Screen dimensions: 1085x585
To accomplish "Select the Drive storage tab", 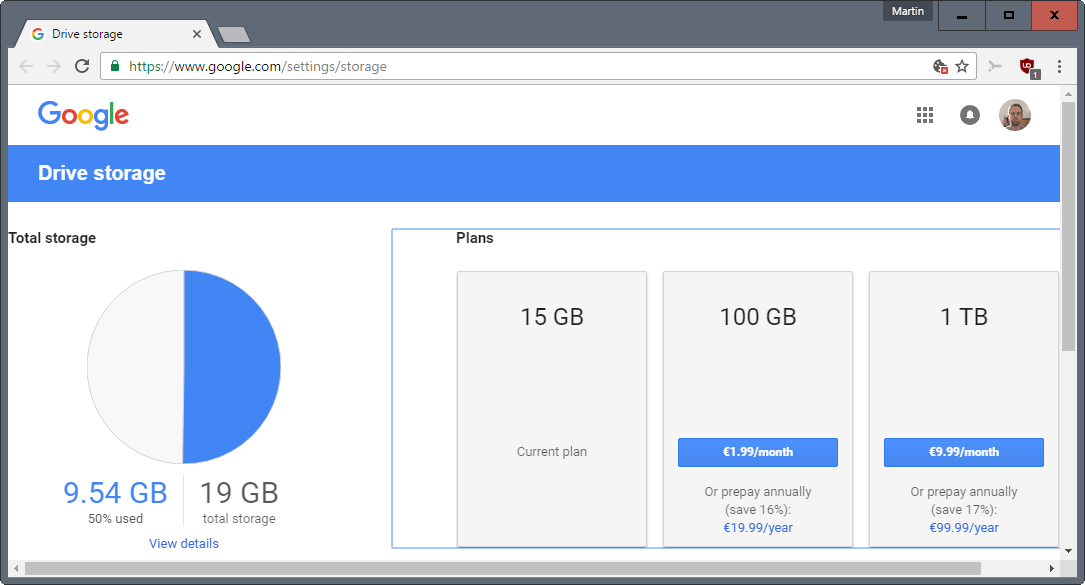I will point(114,34).
